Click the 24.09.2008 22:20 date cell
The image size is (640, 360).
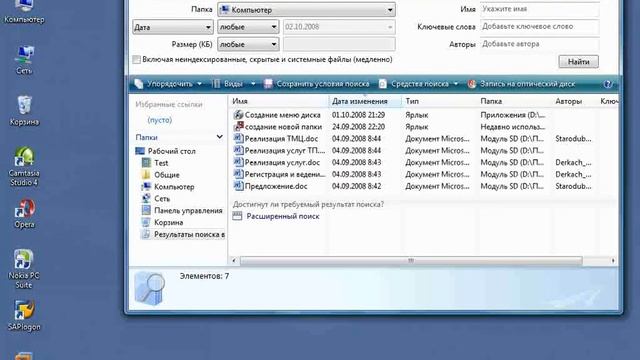pos(358,127)
